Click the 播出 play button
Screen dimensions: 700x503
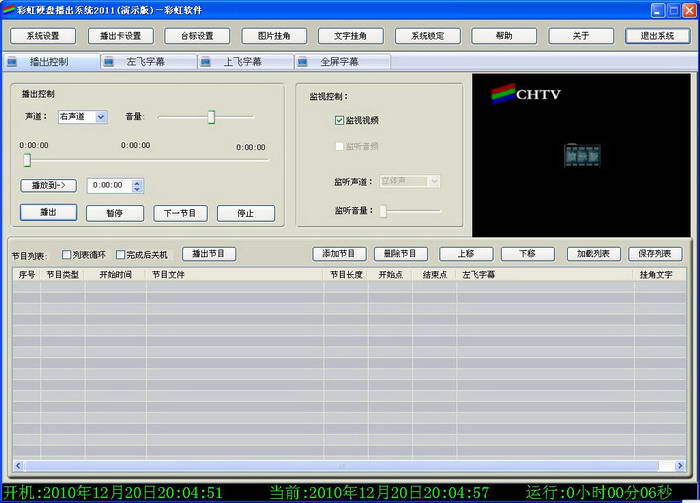tap(49, 212)
